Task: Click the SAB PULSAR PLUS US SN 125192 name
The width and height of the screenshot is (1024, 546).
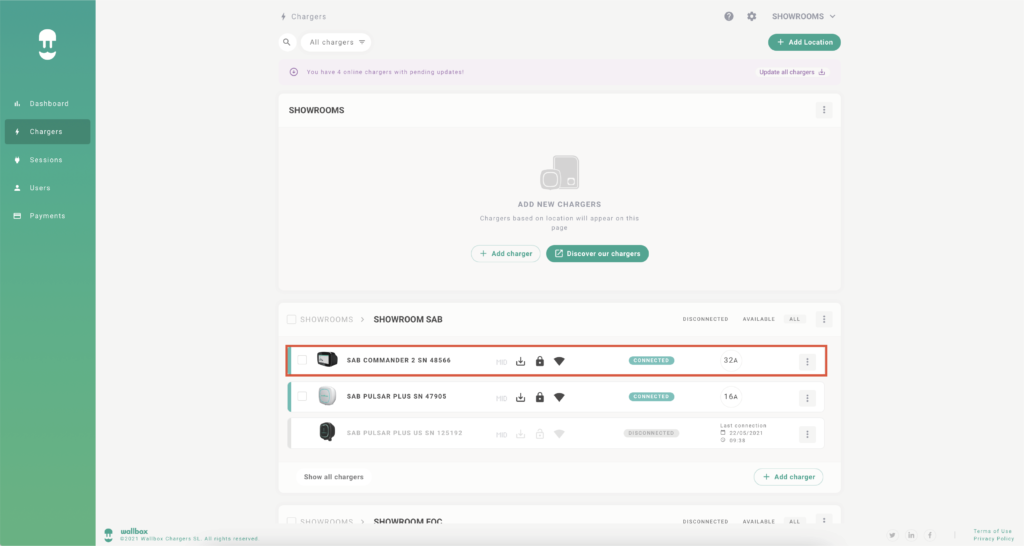Action: (404, 433)
